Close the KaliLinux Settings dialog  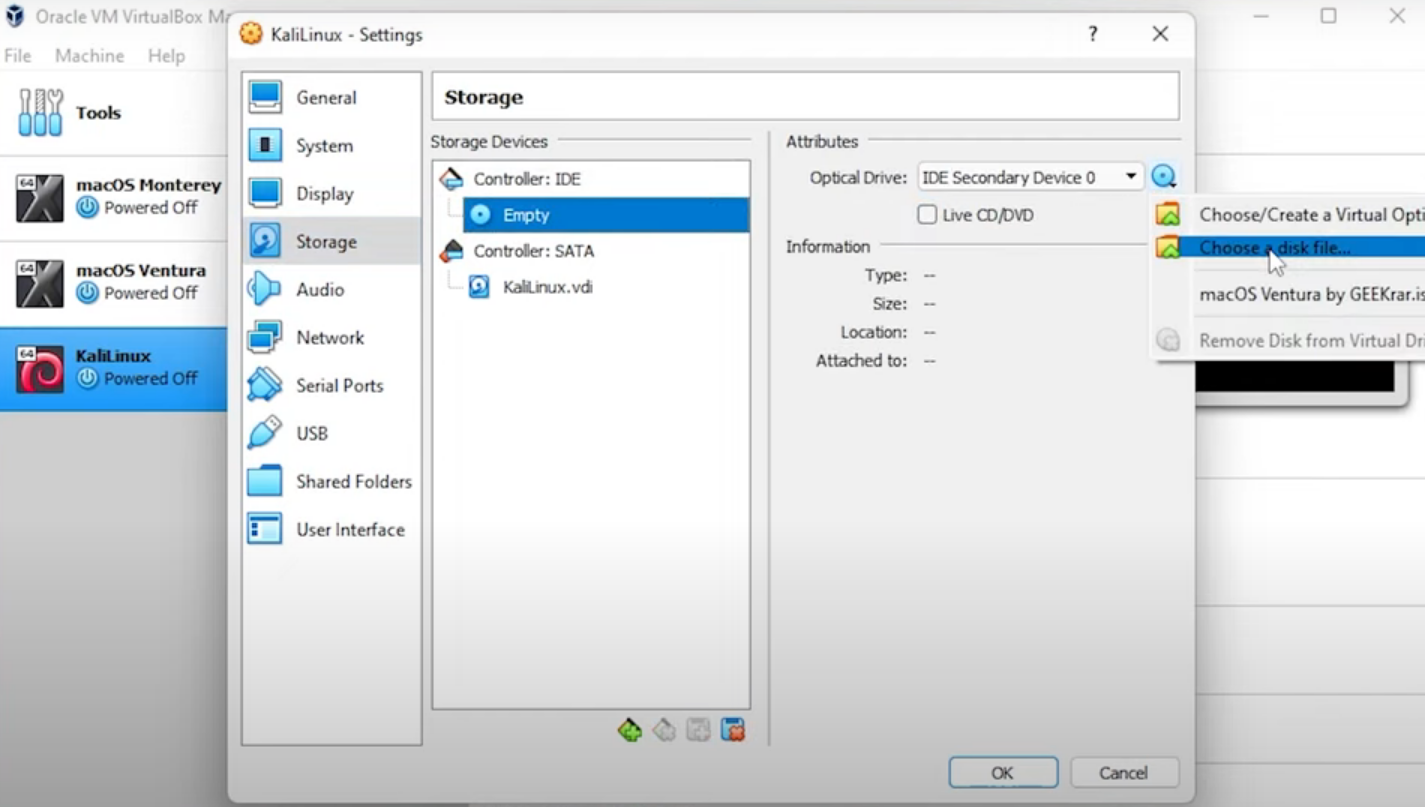1160,34
